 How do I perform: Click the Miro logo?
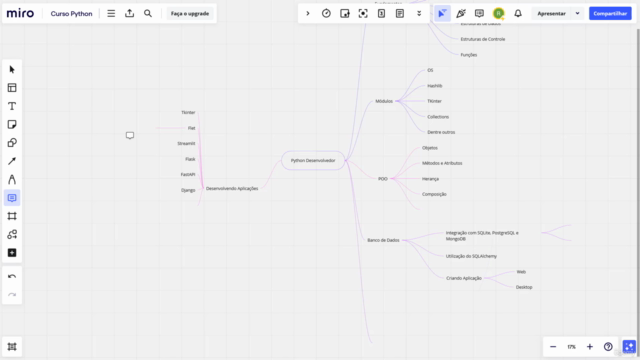(20, 13)
